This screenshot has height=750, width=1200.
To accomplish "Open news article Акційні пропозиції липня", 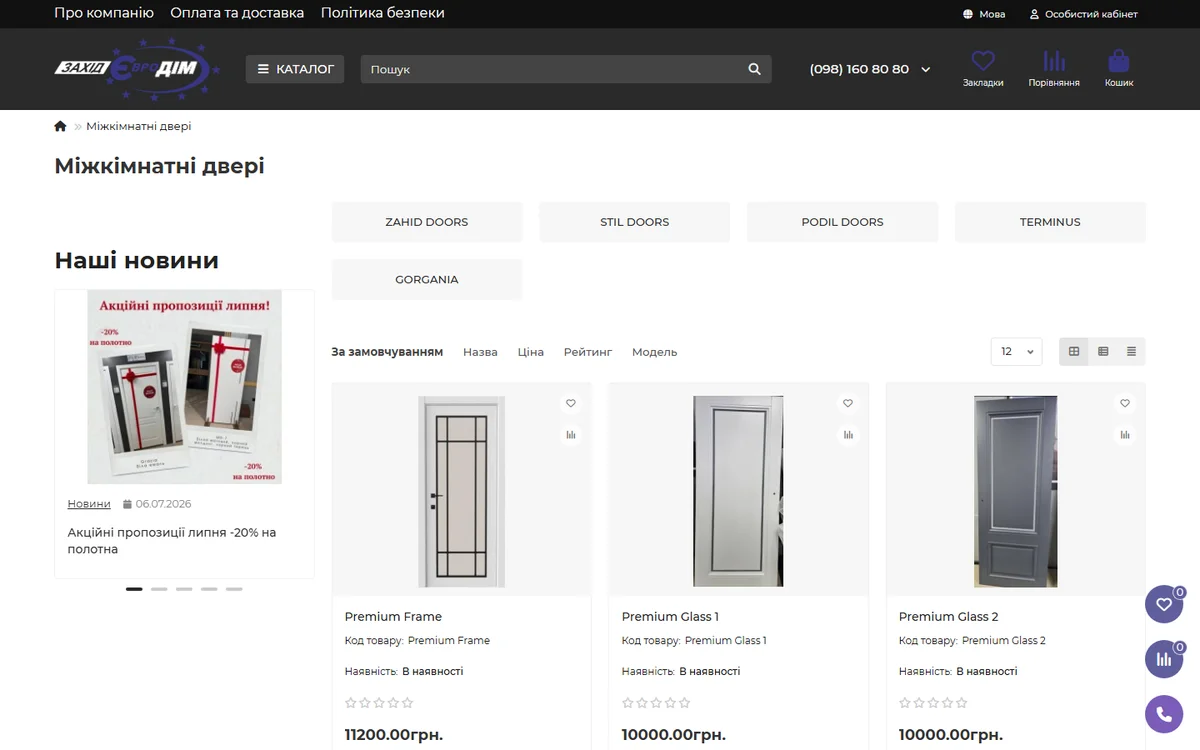I will click(x=172, y=541).
